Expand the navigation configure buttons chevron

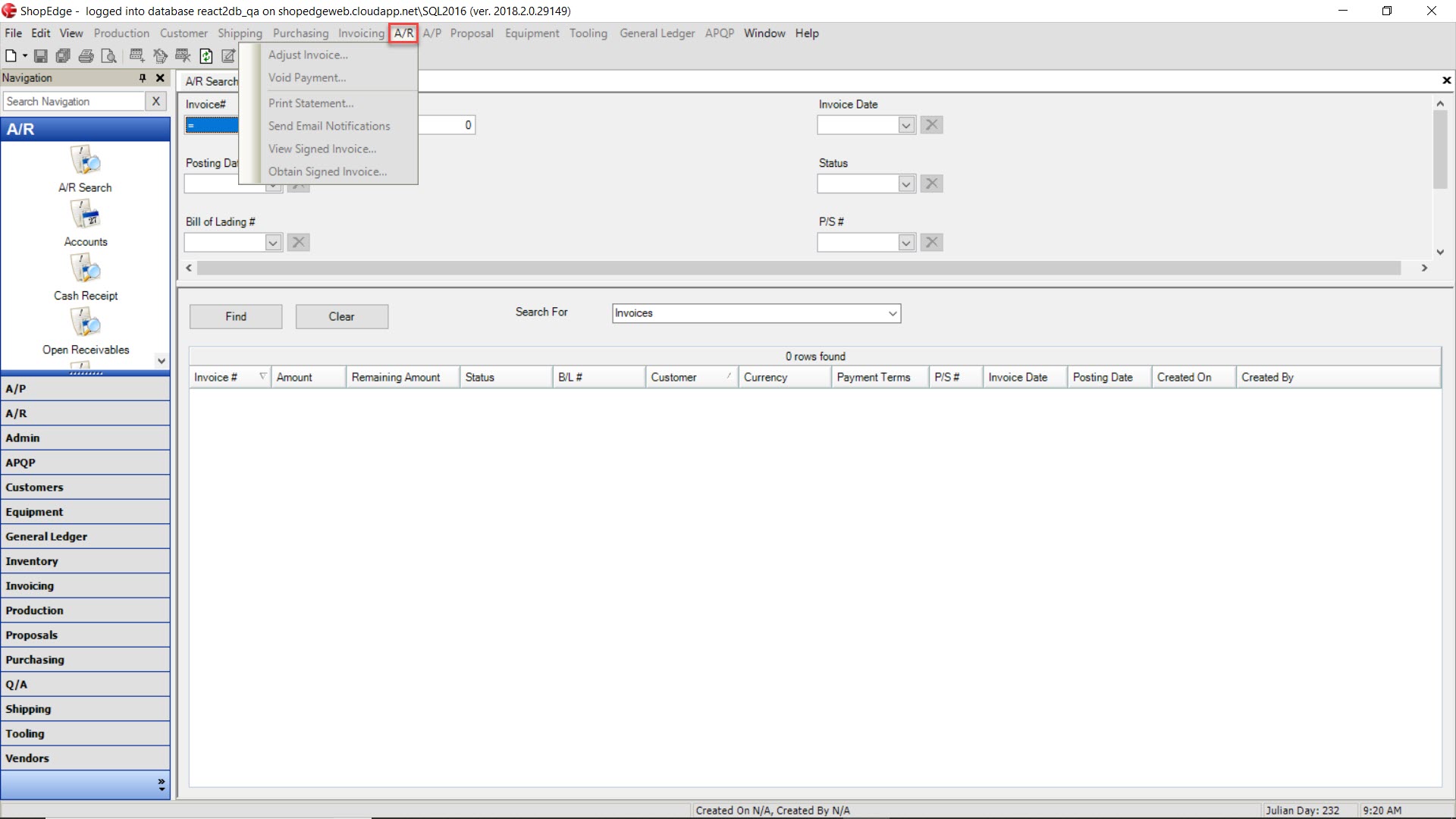pyautogui.click(x=161, y=785)
